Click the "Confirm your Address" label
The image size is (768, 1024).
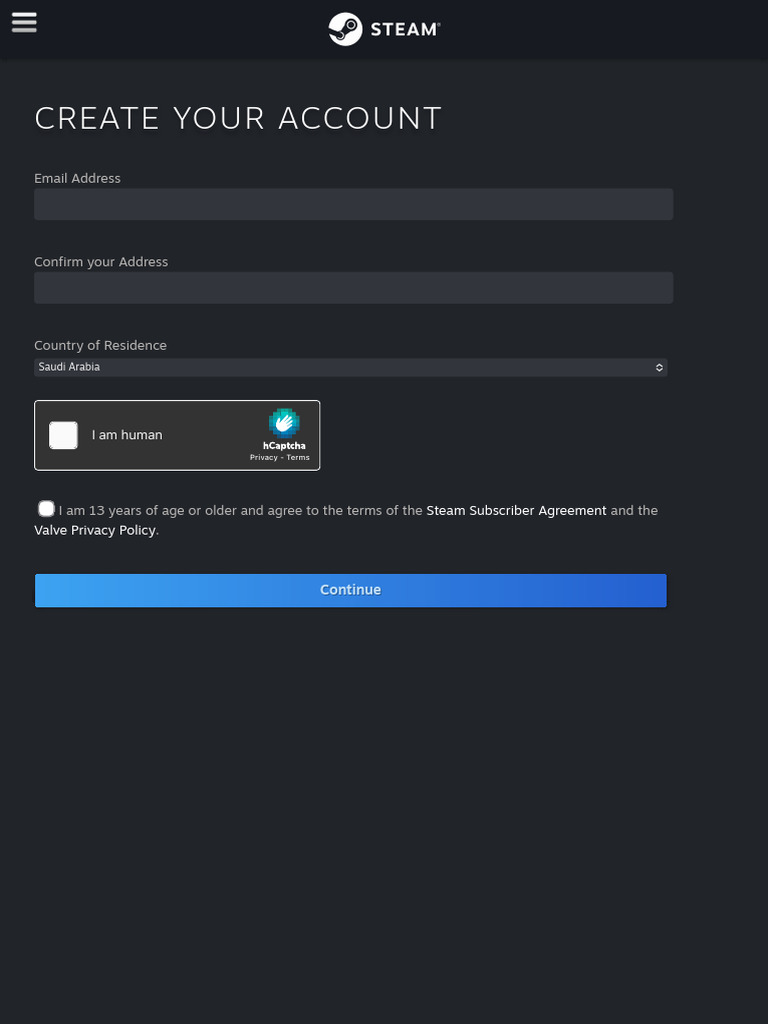(x=101, y=262)
